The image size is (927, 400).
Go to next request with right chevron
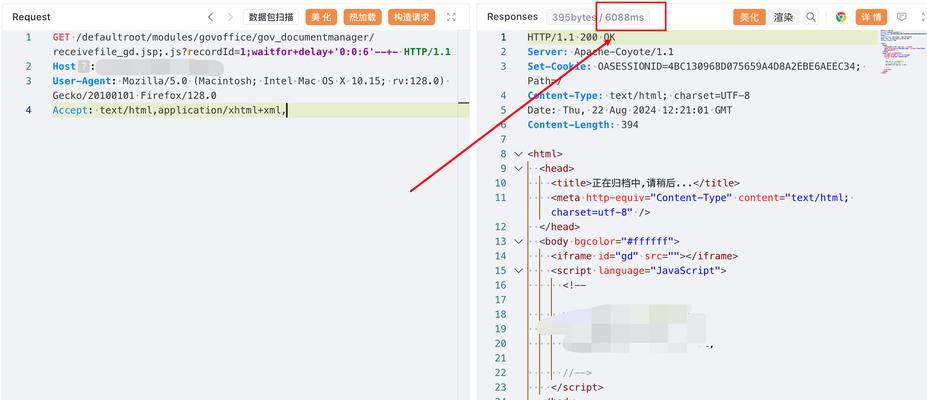tap(231, 17)
